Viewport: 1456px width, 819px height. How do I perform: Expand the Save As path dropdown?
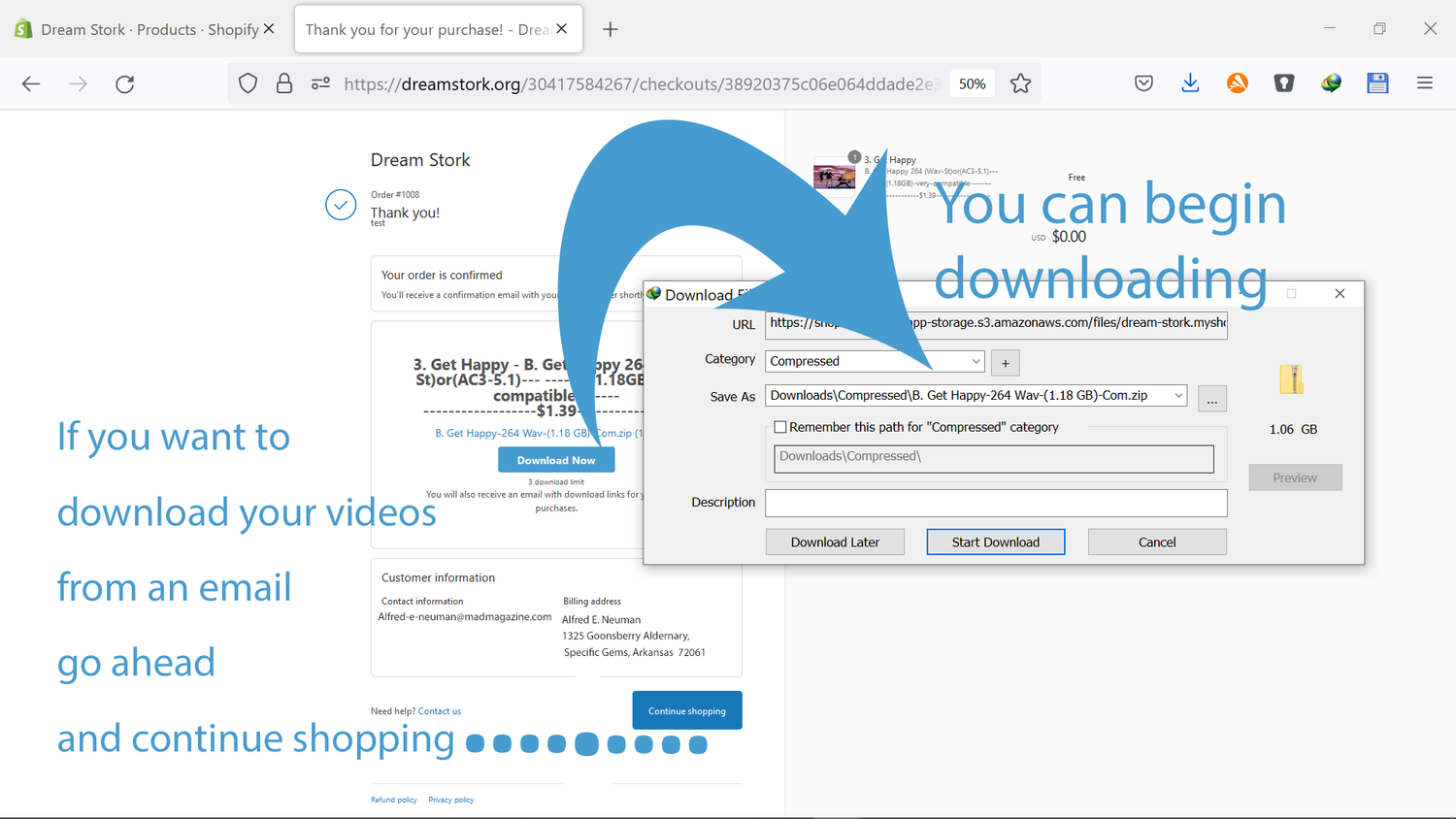click(1178, 396)
